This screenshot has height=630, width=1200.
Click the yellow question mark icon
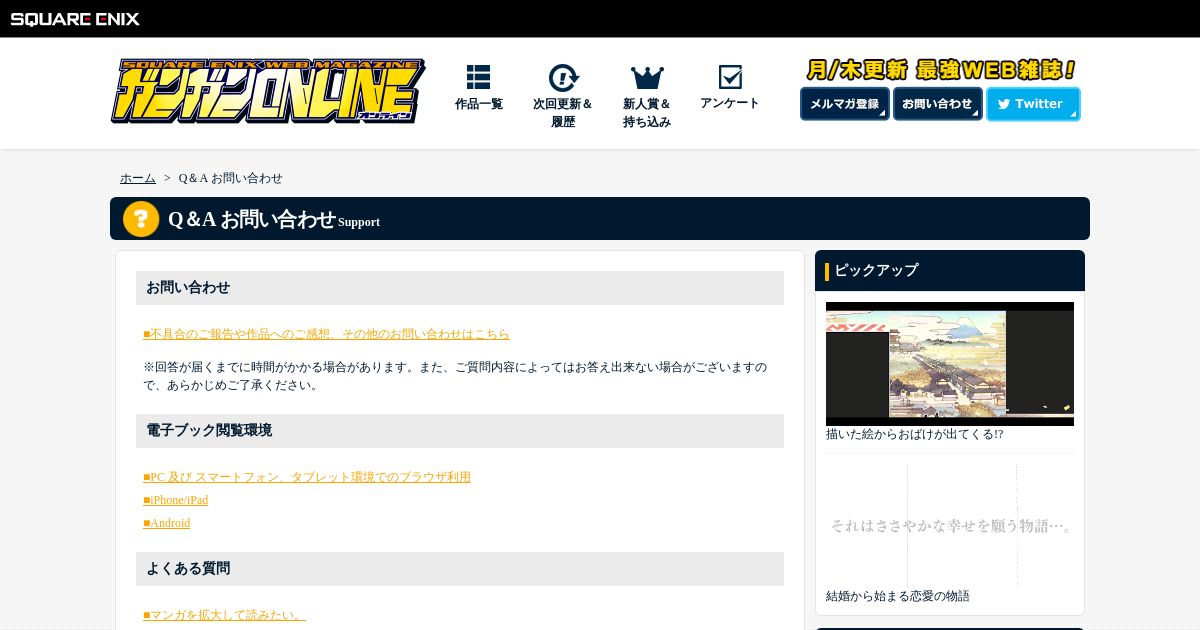pyautogui.click(x=141, y=219)
